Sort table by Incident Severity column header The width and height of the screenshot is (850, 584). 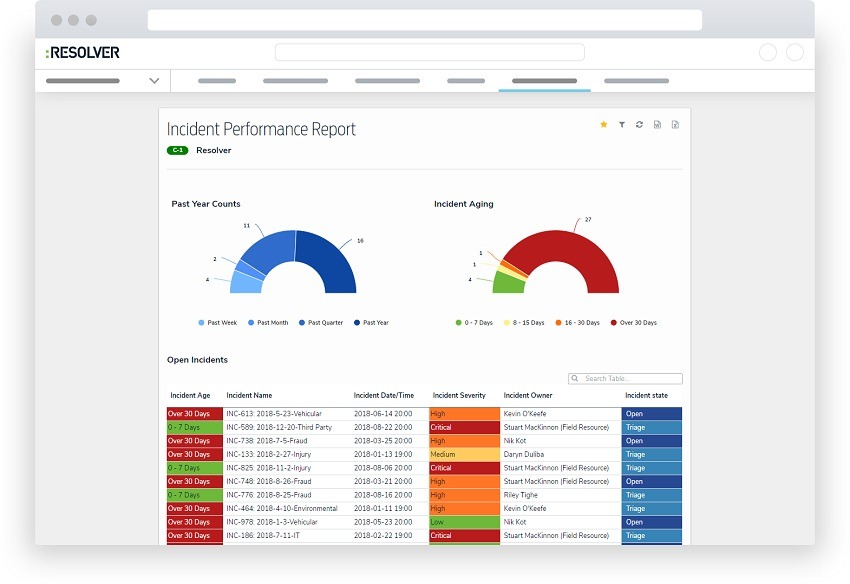(x=459, y=396)
